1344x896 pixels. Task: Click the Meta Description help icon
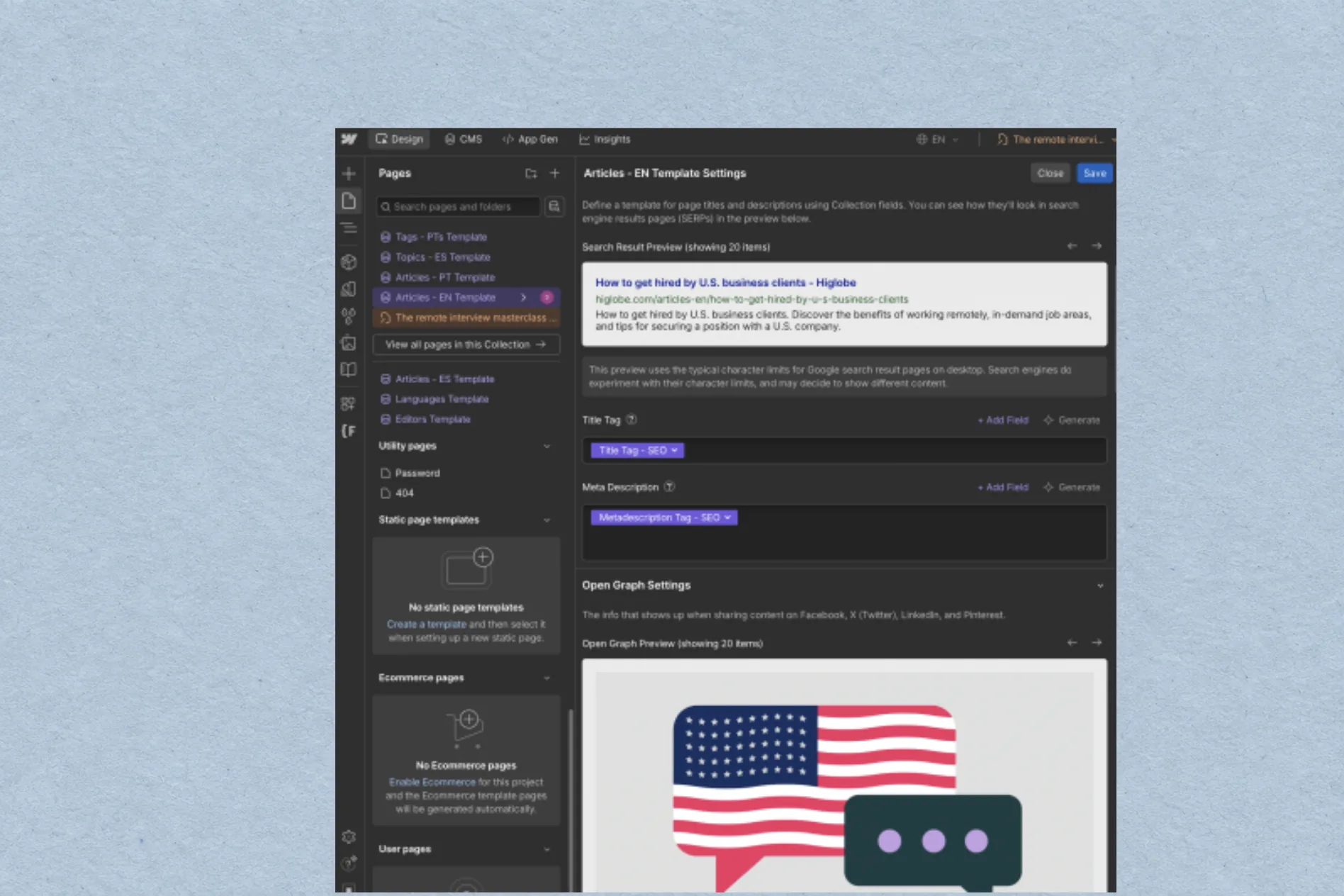point(669,487)
